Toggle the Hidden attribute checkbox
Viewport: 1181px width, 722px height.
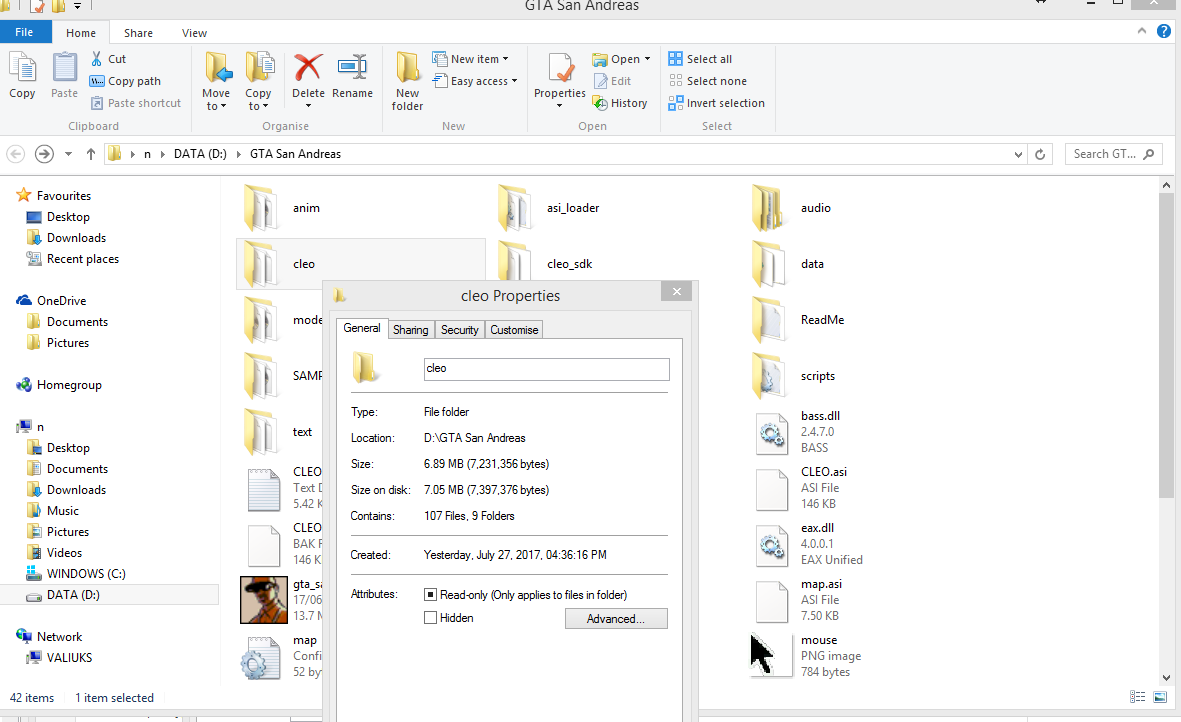pyautogui.click(x=430, y=618)
